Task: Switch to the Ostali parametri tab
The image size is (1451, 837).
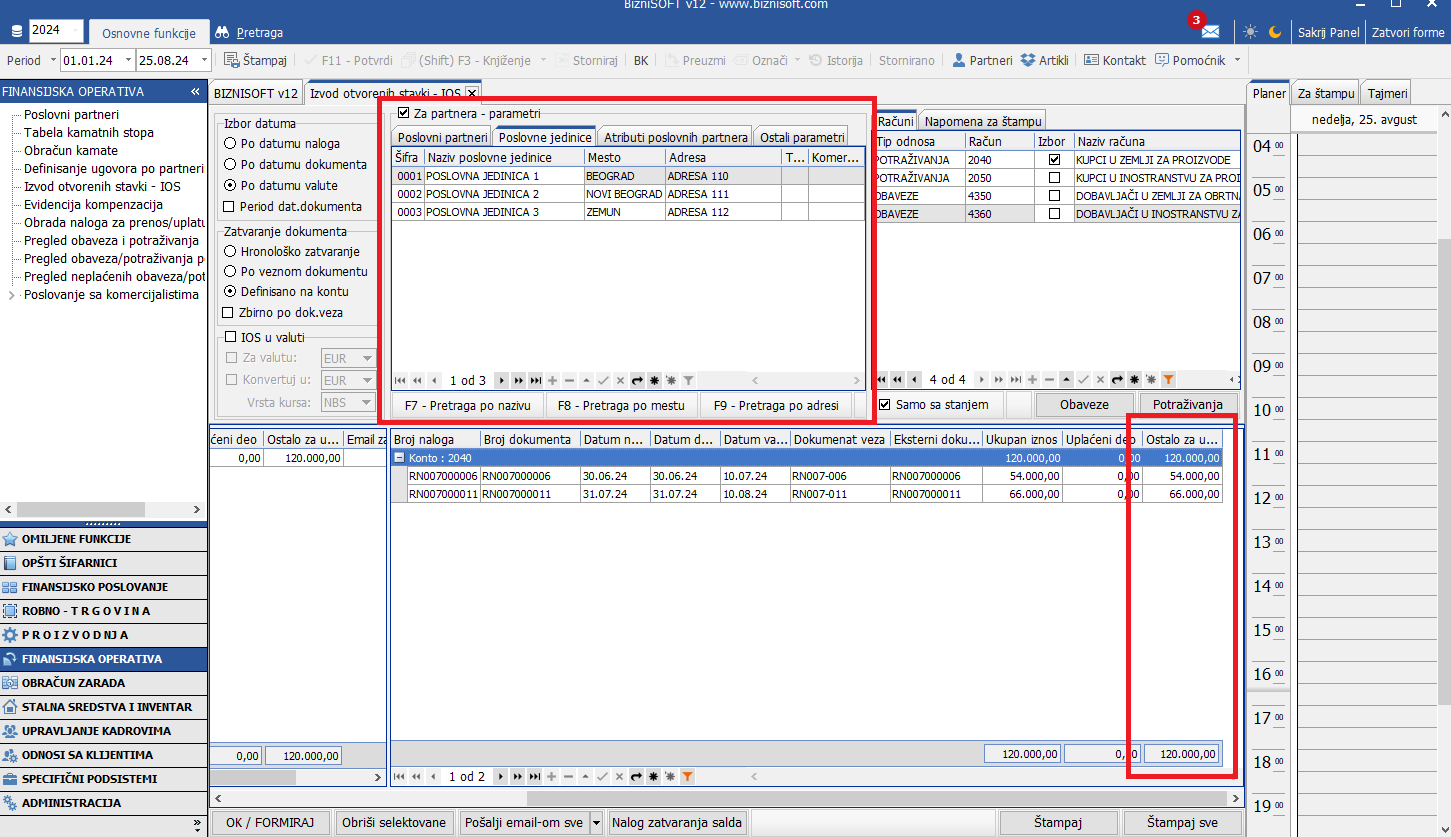Action: tap(801, 137)
